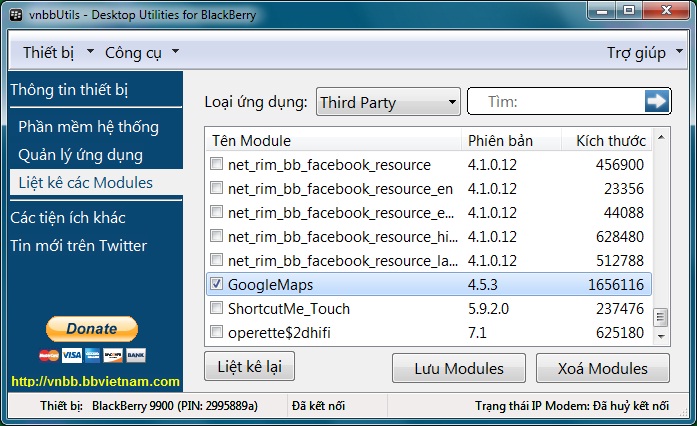Enable the operette$2dhifi module checkbox

click(216, 332)
